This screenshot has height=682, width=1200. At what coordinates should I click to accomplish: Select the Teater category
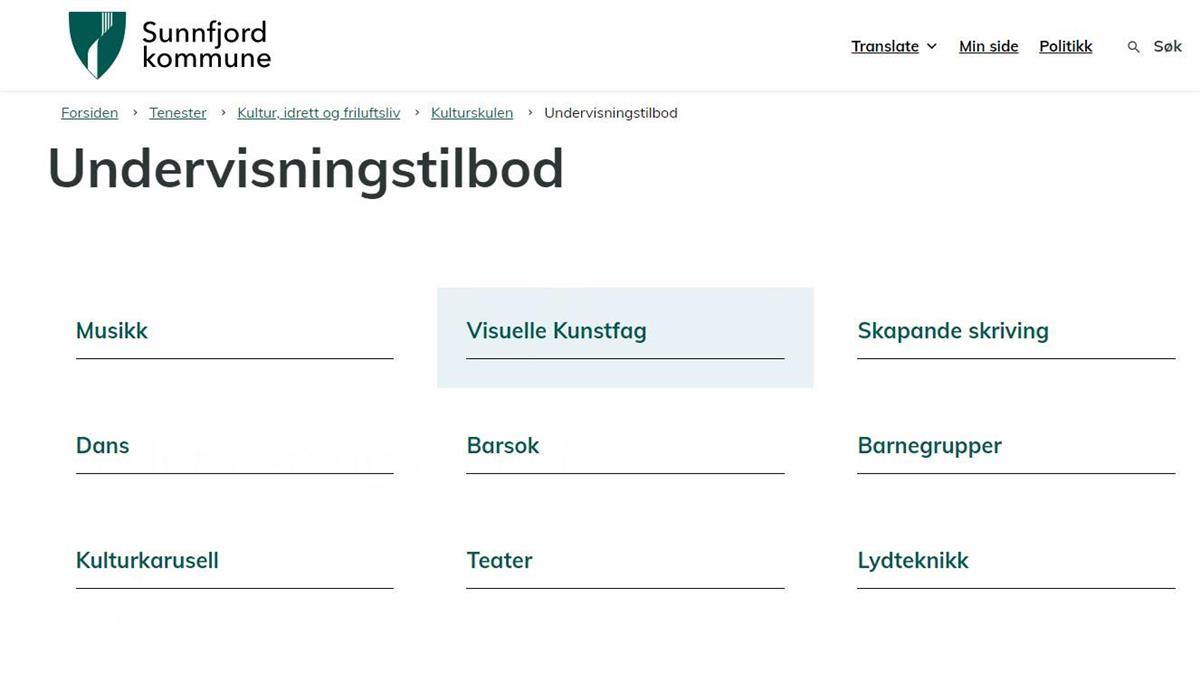pyautogui.click(x=499, y=561)
